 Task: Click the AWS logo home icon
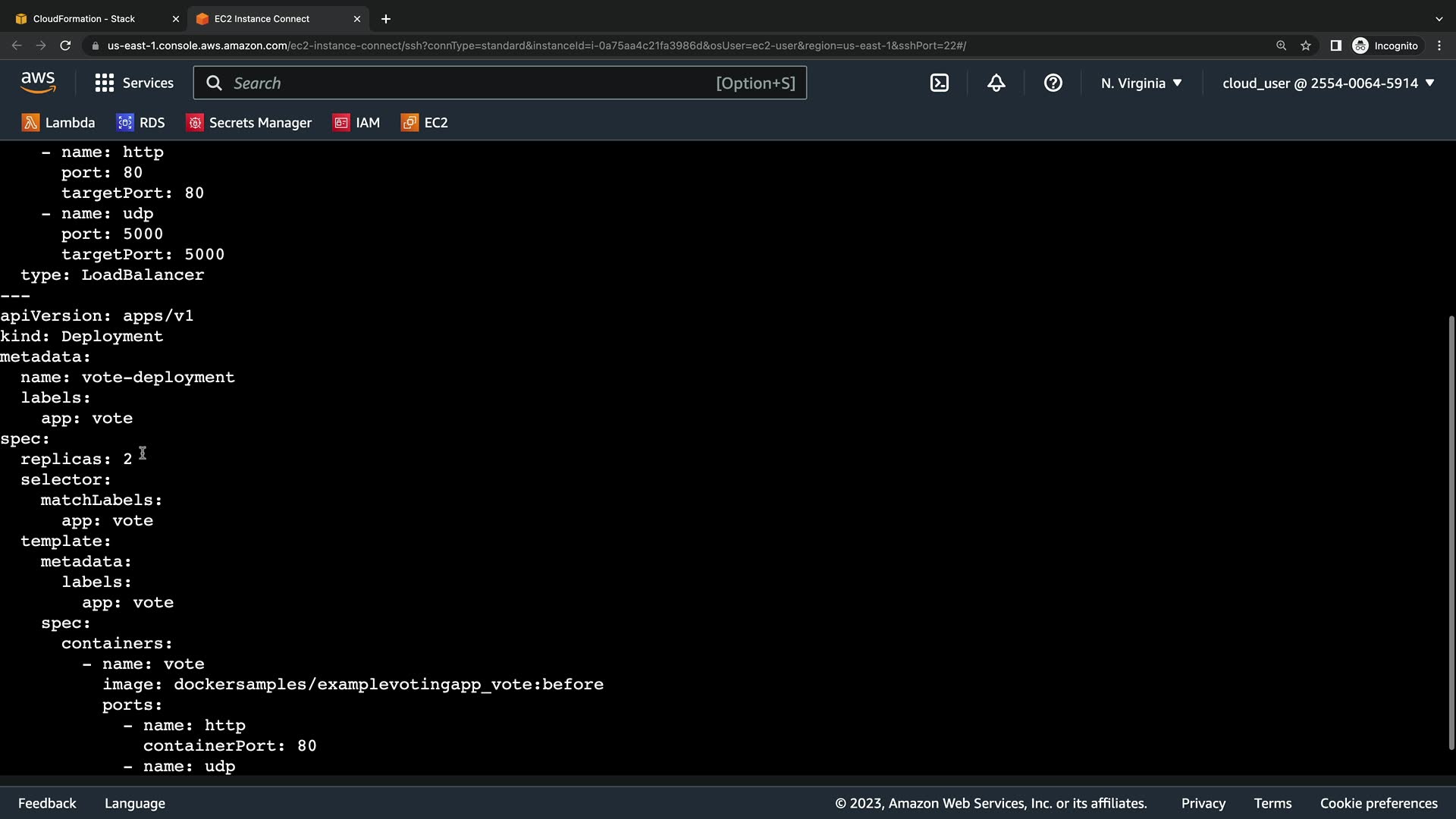tap(38, 83)
